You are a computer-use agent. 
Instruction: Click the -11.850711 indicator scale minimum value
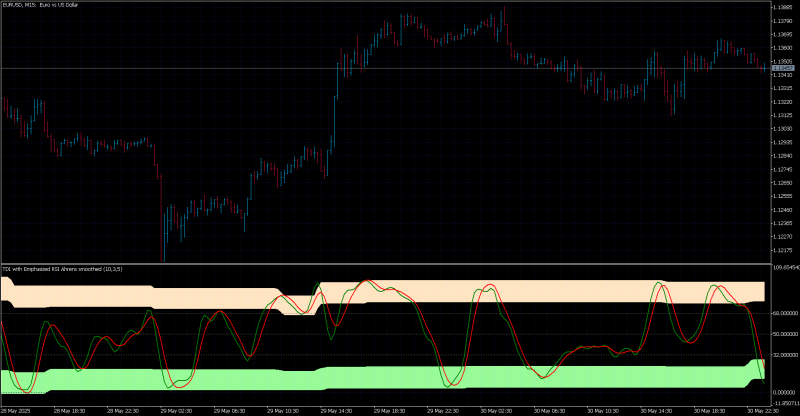pos(786,403)
